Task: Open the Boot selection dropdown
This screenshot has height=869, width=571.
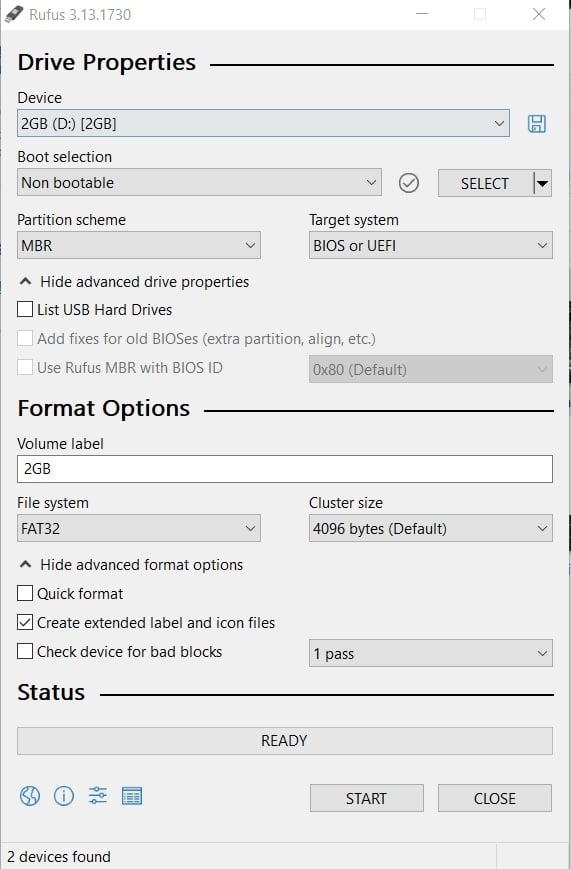Action: (x=199, y=182)
